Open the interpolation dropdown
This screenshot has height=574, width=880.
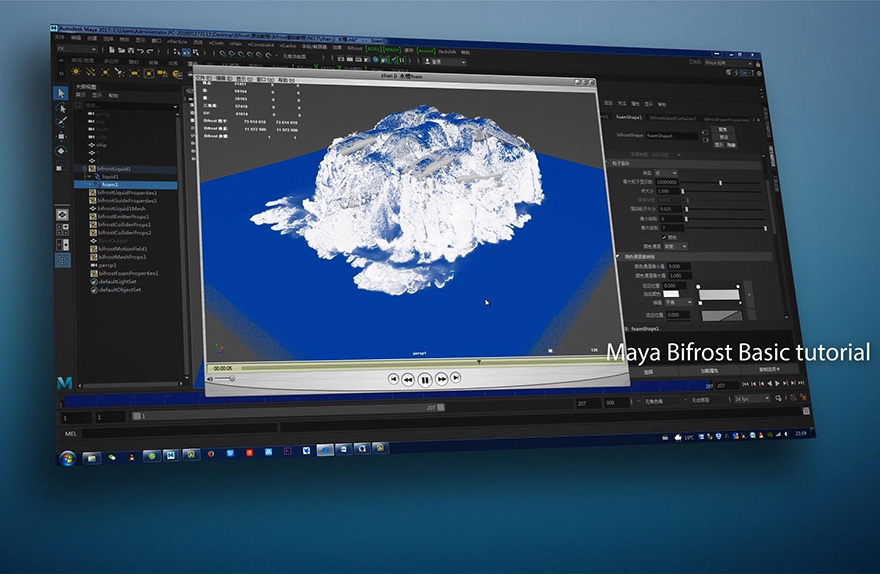coord(679,302)
